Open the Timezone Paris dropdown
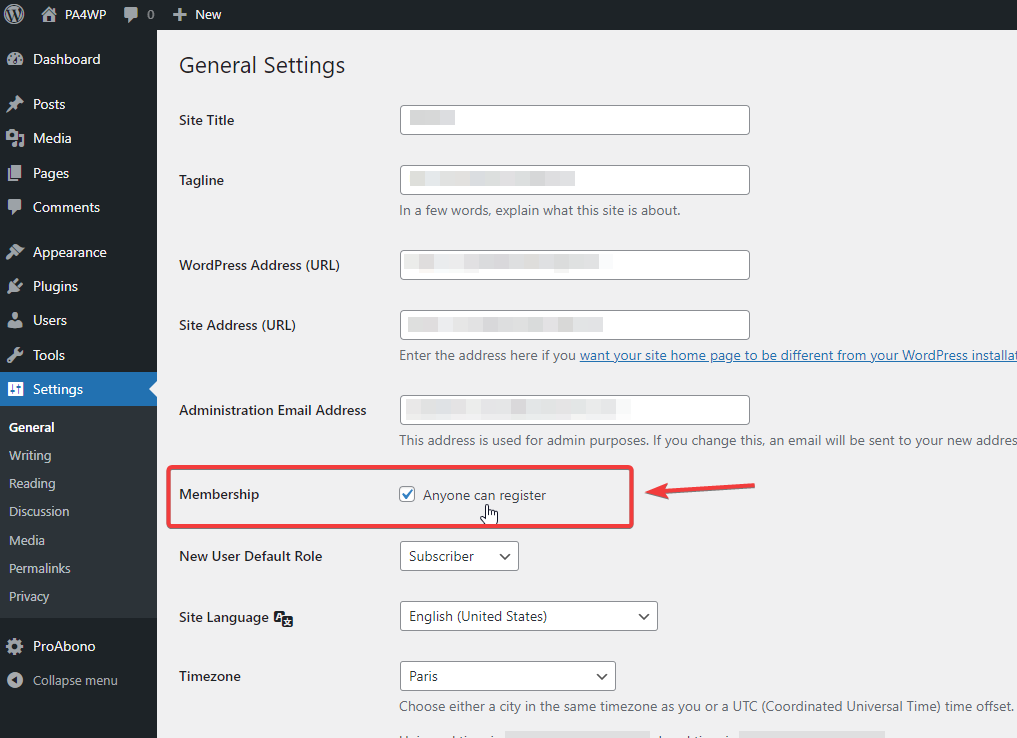1017x738 pixels. [508, 676]
